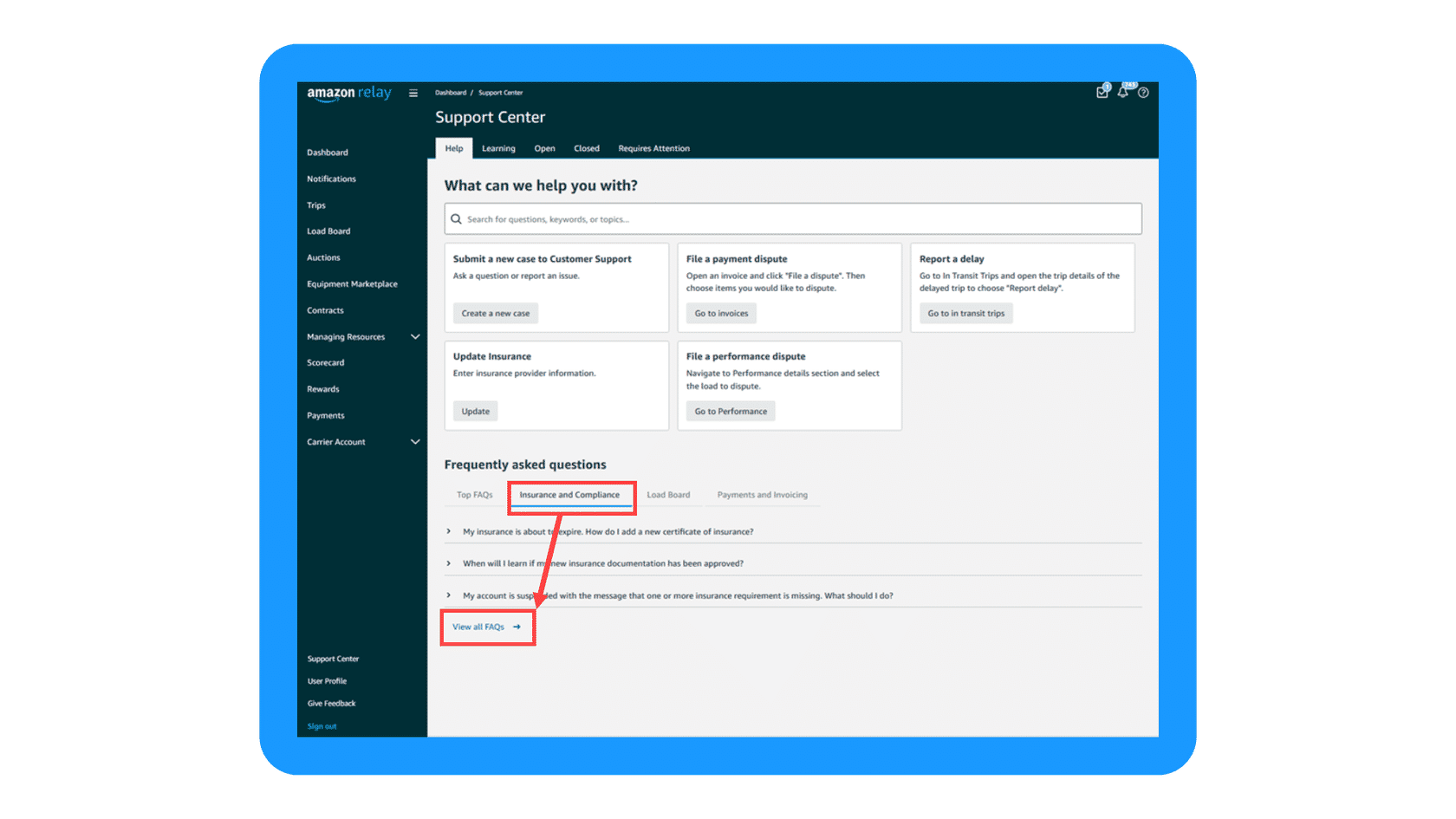The width and height of the screenshot is (1456, 819).
Task: Open the tasks checklist icon in header
Action: click(x=1102, y=92)
